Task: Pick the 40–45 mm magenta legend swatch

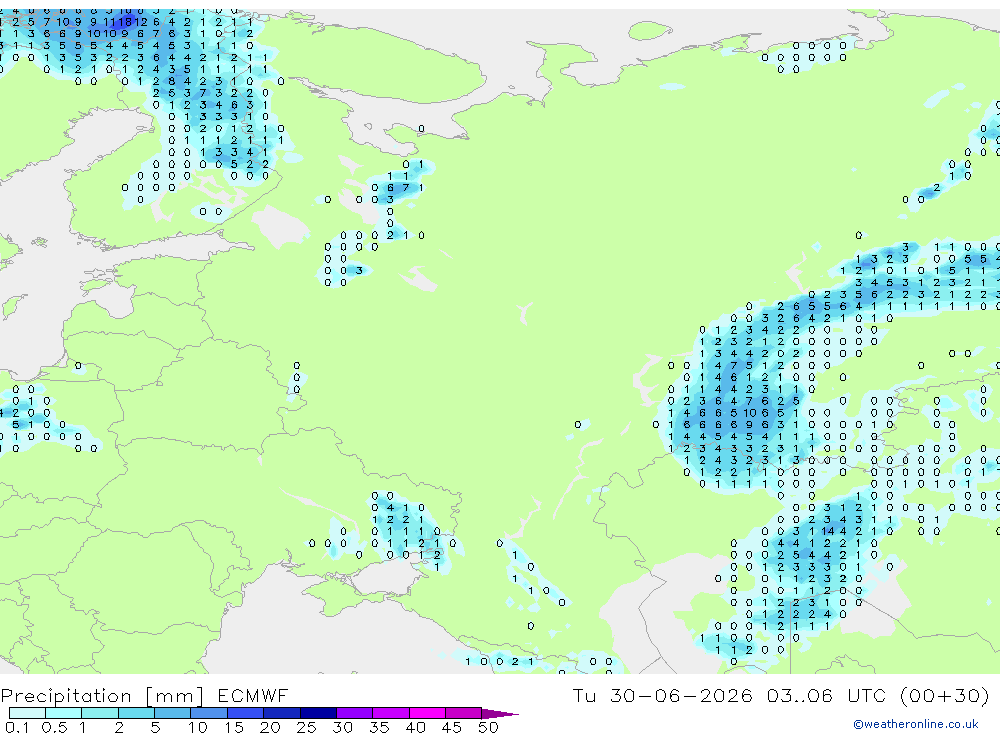Action: (x=427, y=713)
